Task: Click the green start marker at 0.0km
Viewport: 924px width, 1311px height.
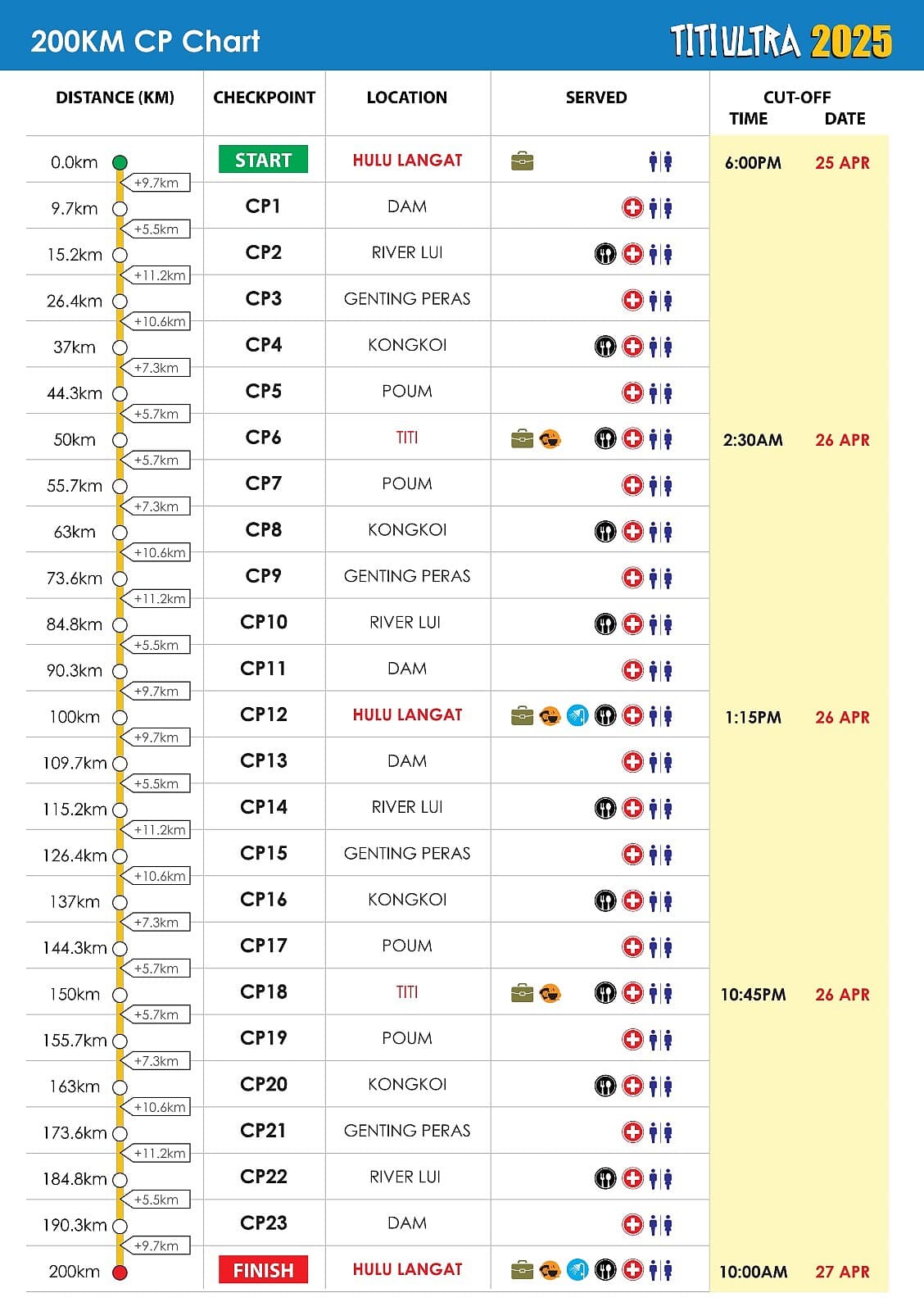Action: tap(120, 162)
